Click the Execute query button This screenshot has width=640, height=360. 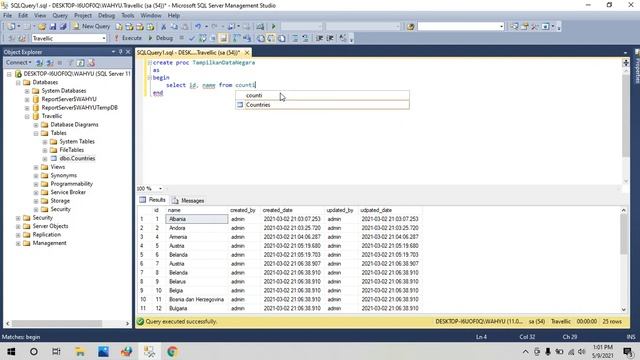click(x=127, y=38)
